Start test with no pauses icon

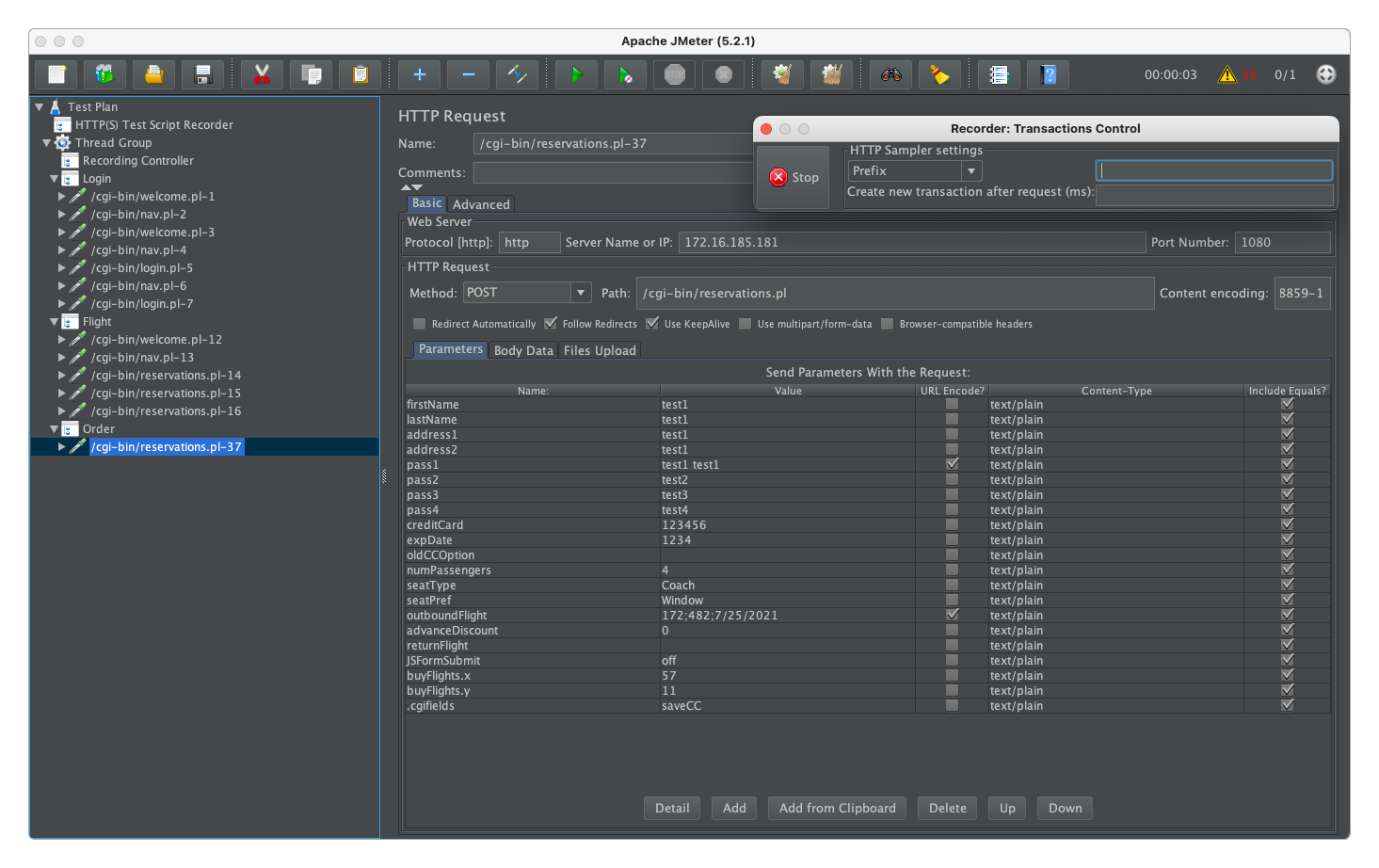pyautogui.click(x=626, y=74)
